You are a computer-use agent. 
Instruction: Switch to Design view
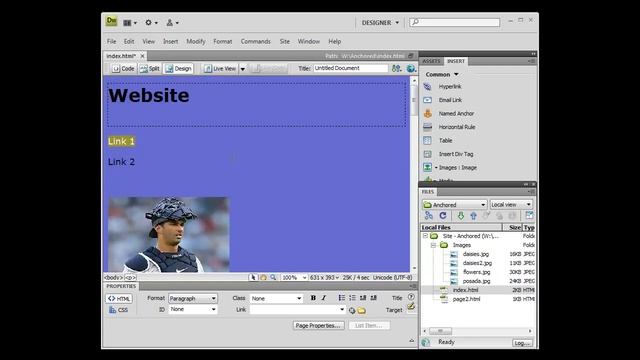[178, 69]
